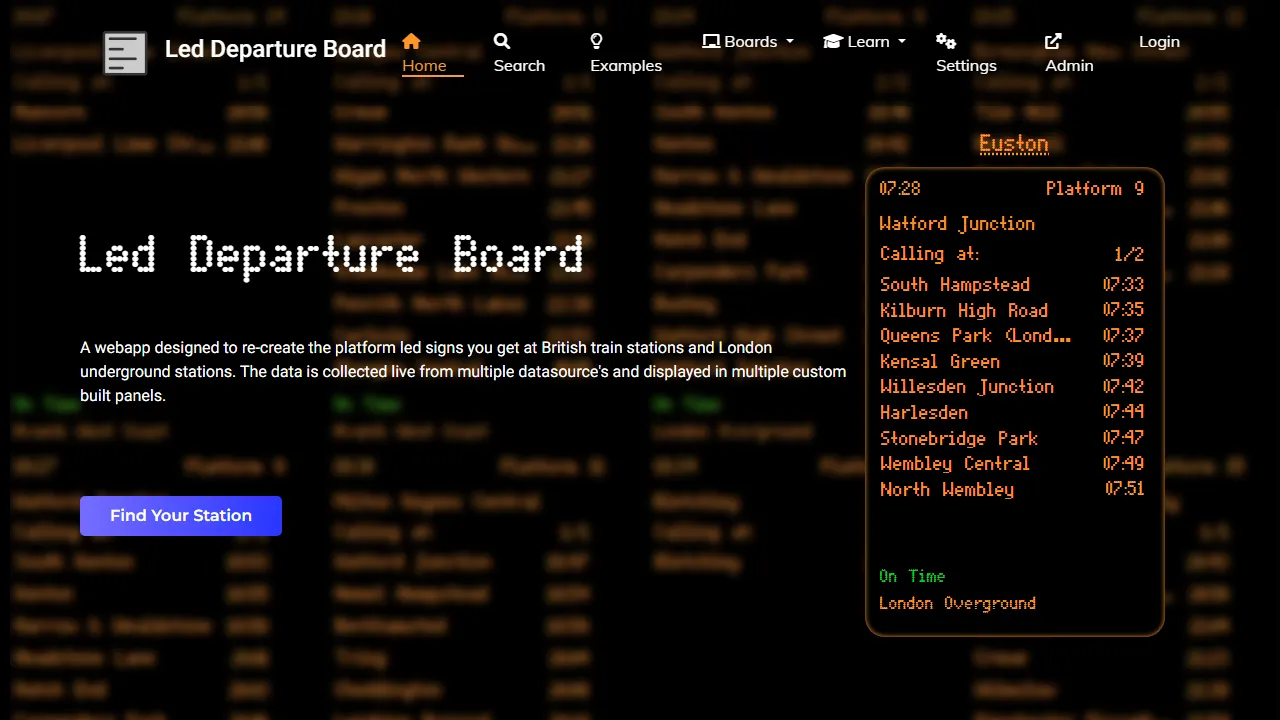Click Login in the navigation bar
The height and width of the screenshot is (720, 1280).
click(1159, 41)
